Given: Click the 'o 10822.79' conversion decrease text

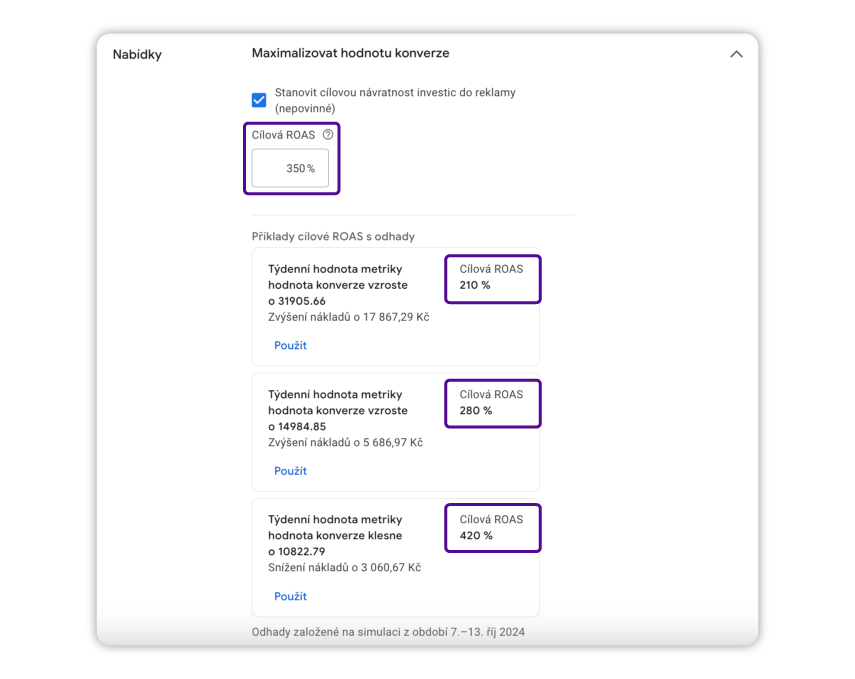Looking at the screenshot, I should [x=297, y=552].
